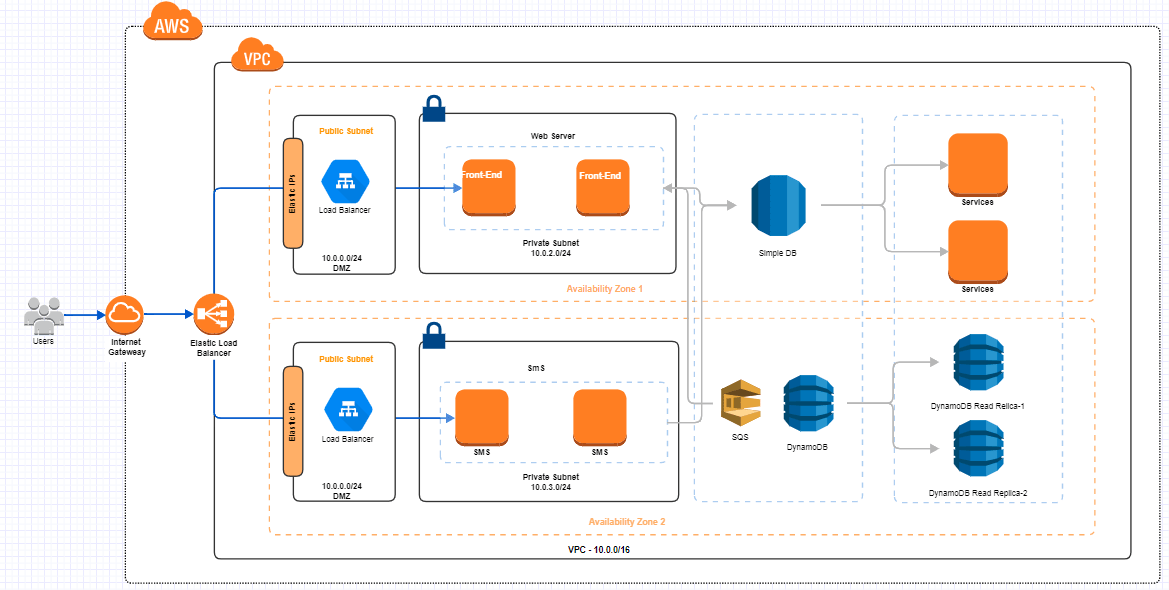Click the padlock icon above SMS subnet
This screenshot has height=590, width=1169.
click(x=433, y=336)
